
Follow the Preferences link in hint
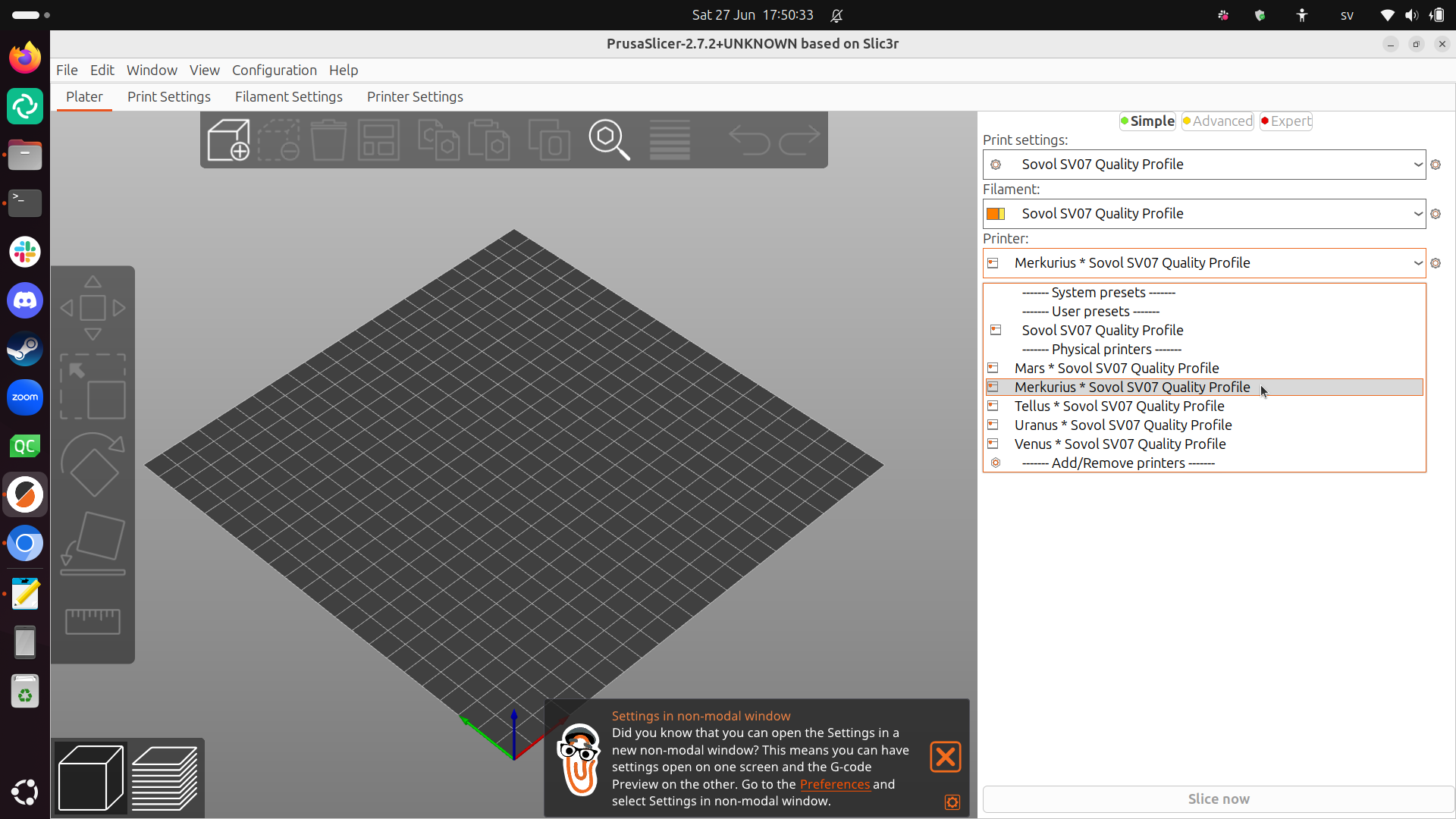(835, 785)
